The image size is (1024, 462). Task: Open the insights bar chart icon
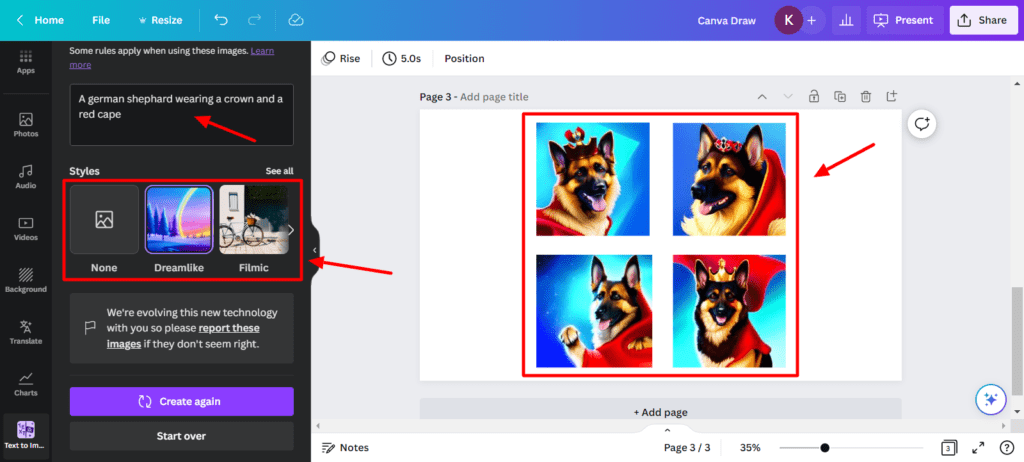point(846,20)
